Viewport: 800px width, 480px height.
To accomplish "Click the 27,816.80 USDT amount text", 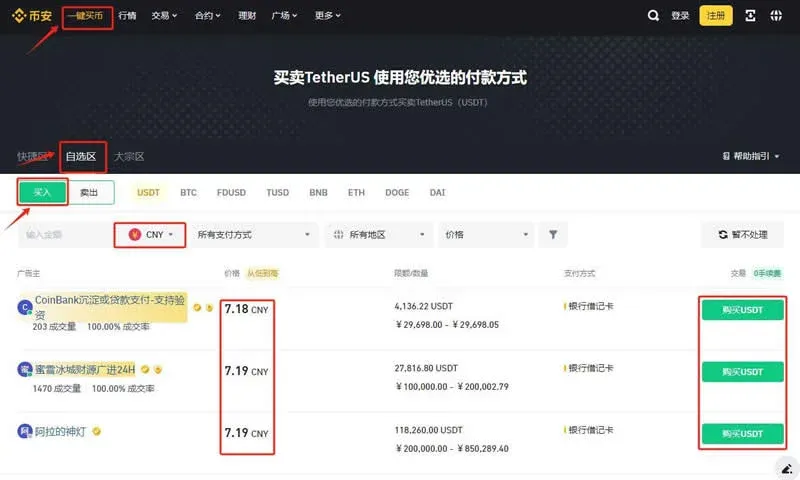I will pos(426,368).
